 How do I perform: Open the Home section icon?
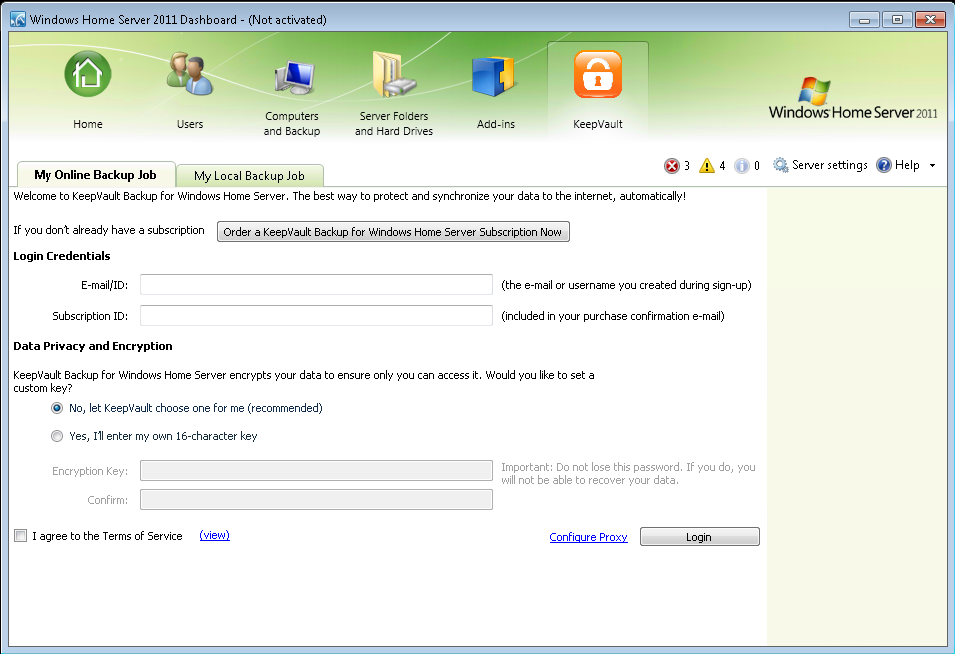click(88, 74)
